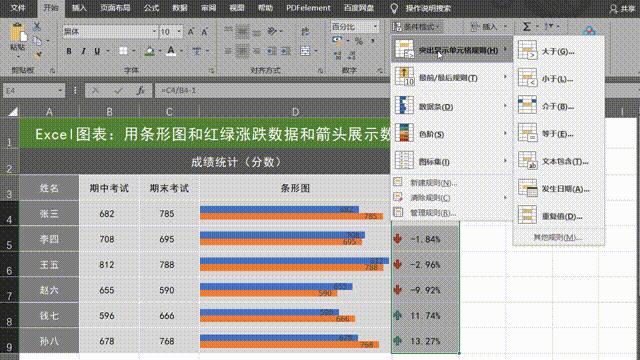Open the Name Box E4 dropdown arrow

60,91
